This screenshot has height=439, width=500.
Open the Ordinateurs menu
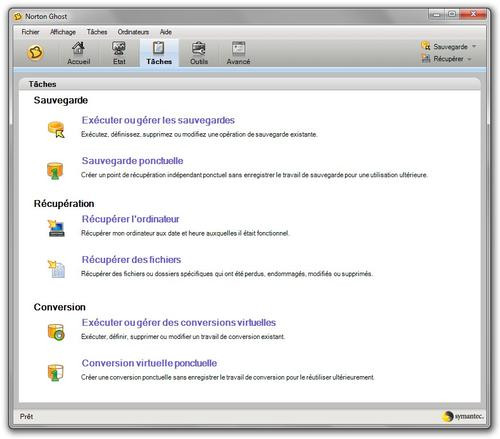point(133,32)
